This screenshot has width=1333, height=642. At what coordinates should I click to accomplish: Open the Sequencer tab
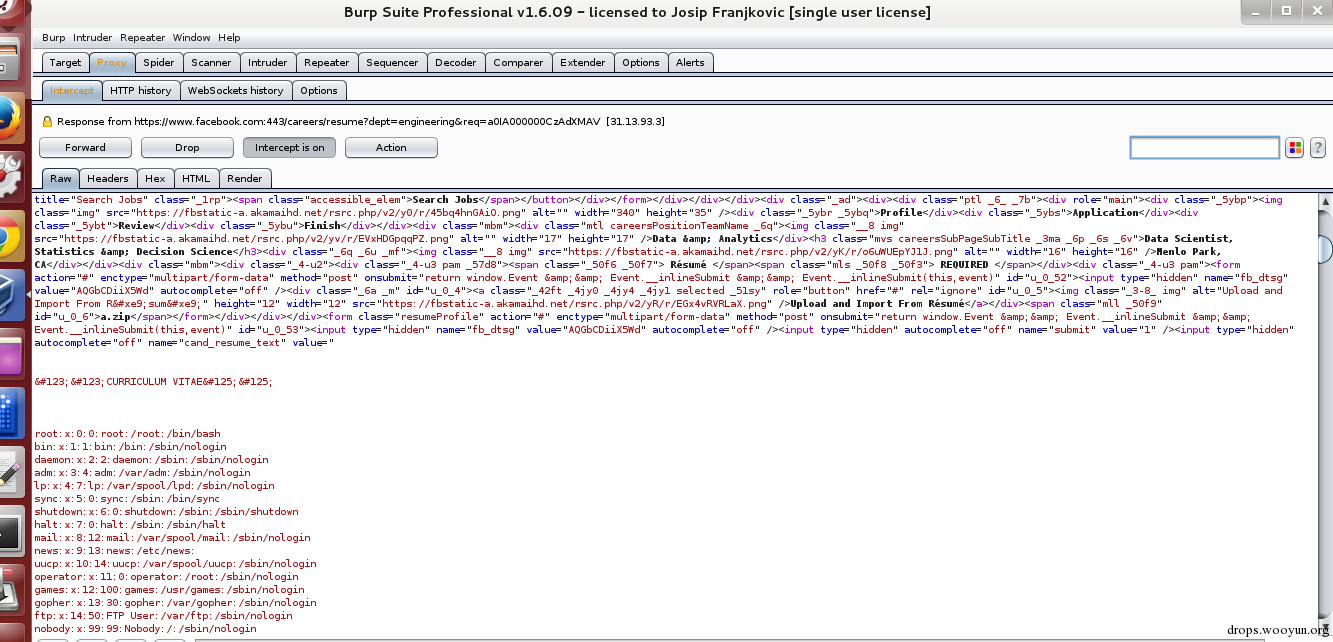pos(392,62)
